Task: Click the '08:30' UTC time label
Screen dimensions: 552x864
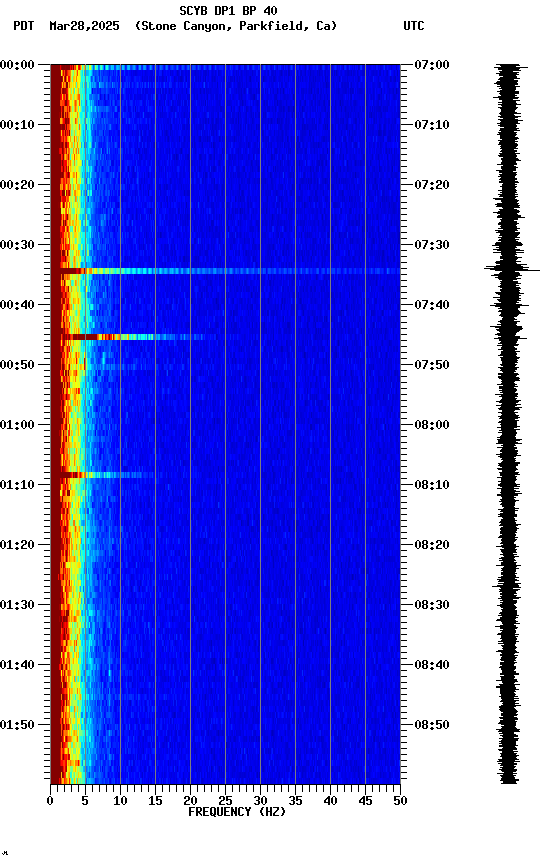Action: click(432, 606)
